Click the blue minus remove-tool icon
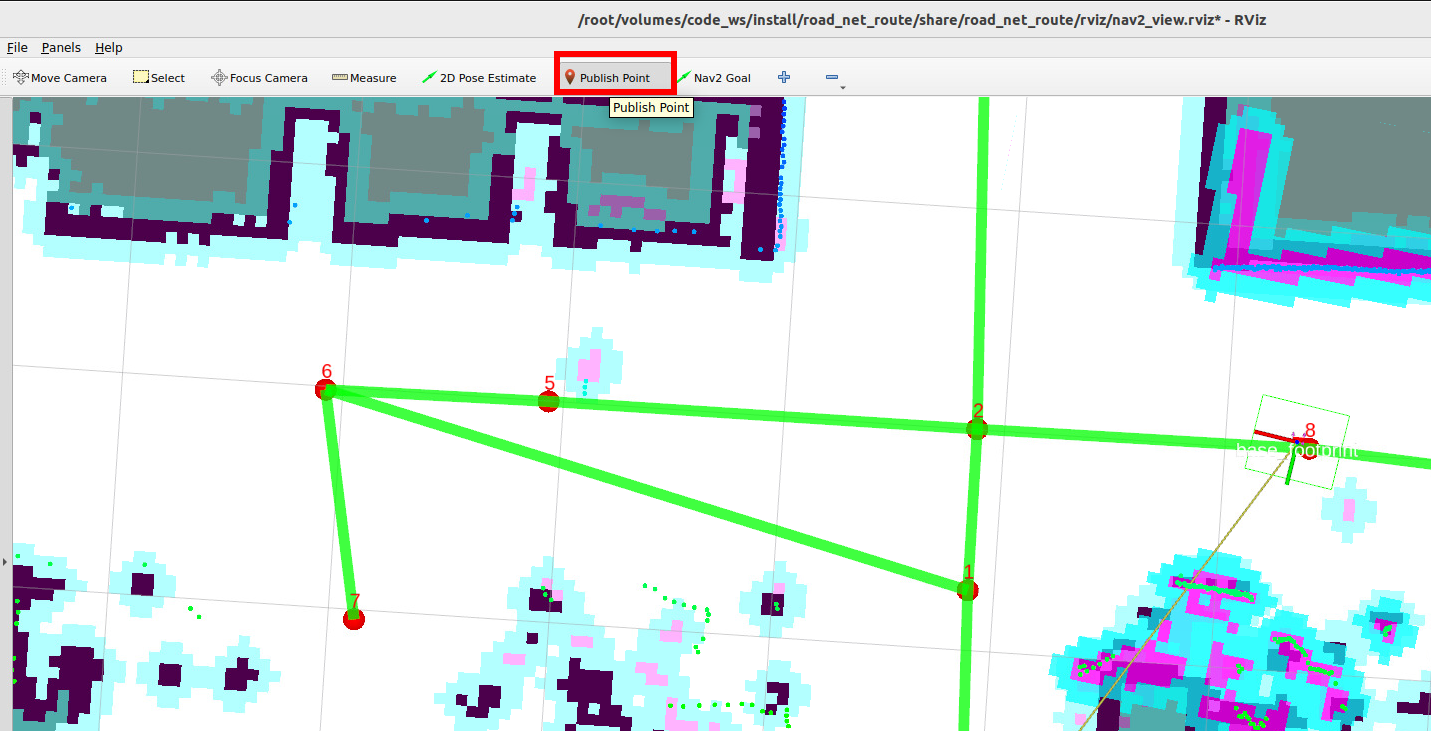The height and width of the screenshot is (731, 1431). (832, 78)
